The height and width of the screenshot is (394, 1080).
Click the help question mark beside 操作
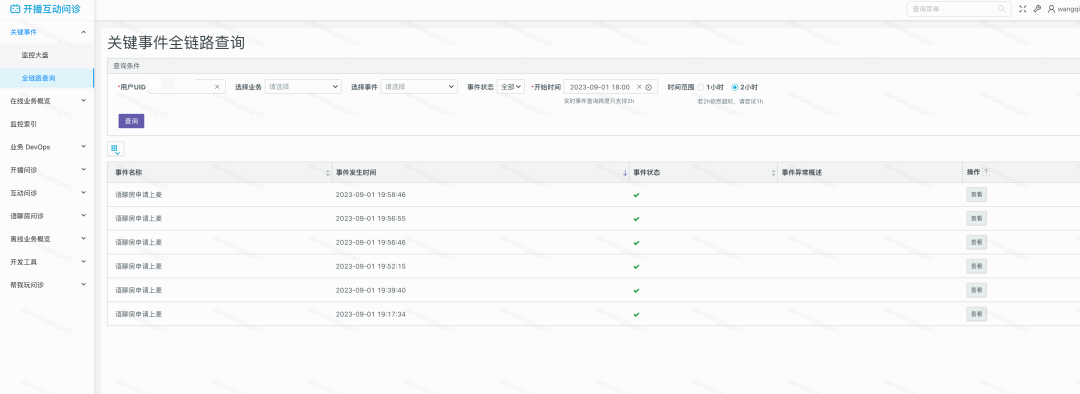click(x=986, y=172)
